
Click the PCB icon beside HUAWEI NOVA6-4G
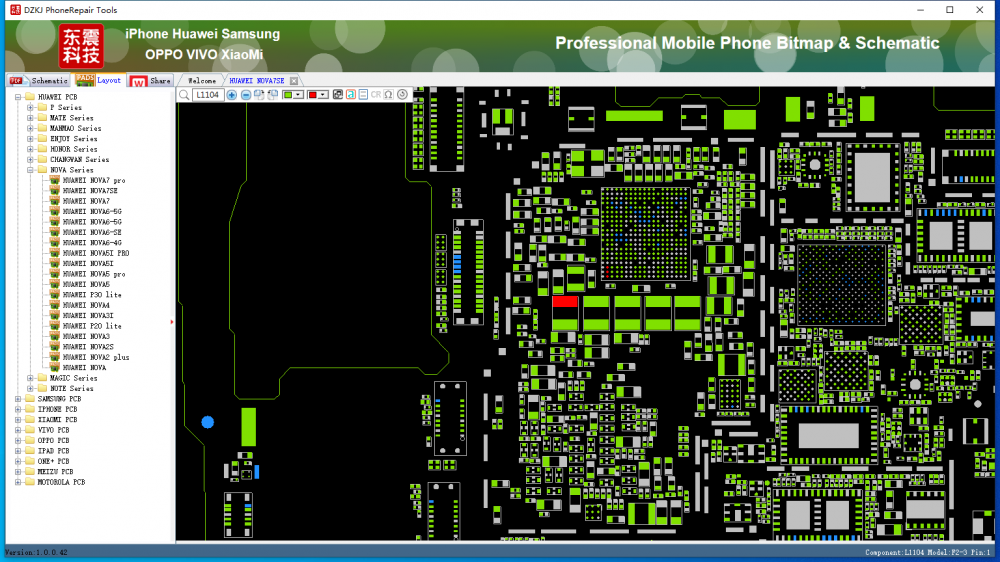(x=55, y=242)
